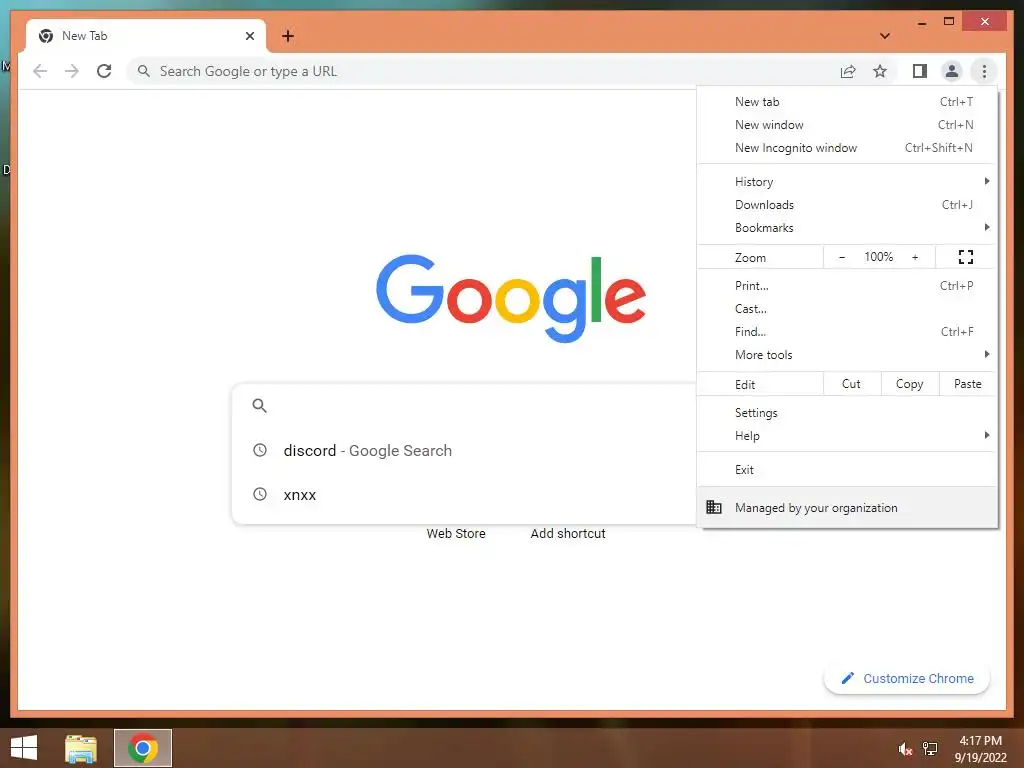Open the side panel icon
Screen dimensions: 1024x768
tap(920, 71)
